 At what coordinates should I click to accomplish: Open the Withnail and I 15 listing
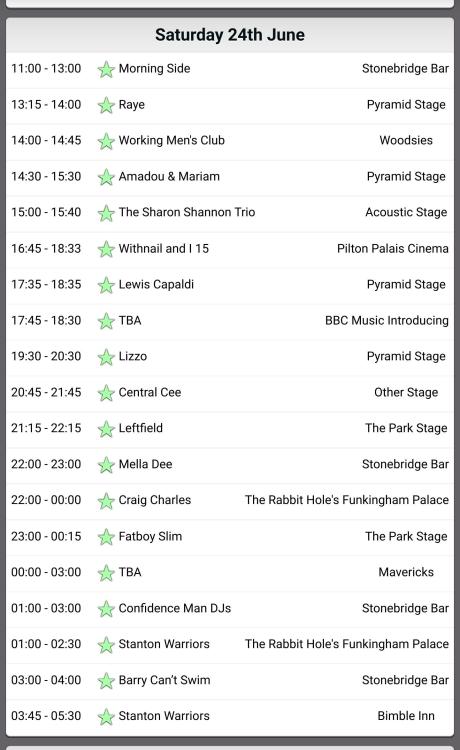[164, 248]
